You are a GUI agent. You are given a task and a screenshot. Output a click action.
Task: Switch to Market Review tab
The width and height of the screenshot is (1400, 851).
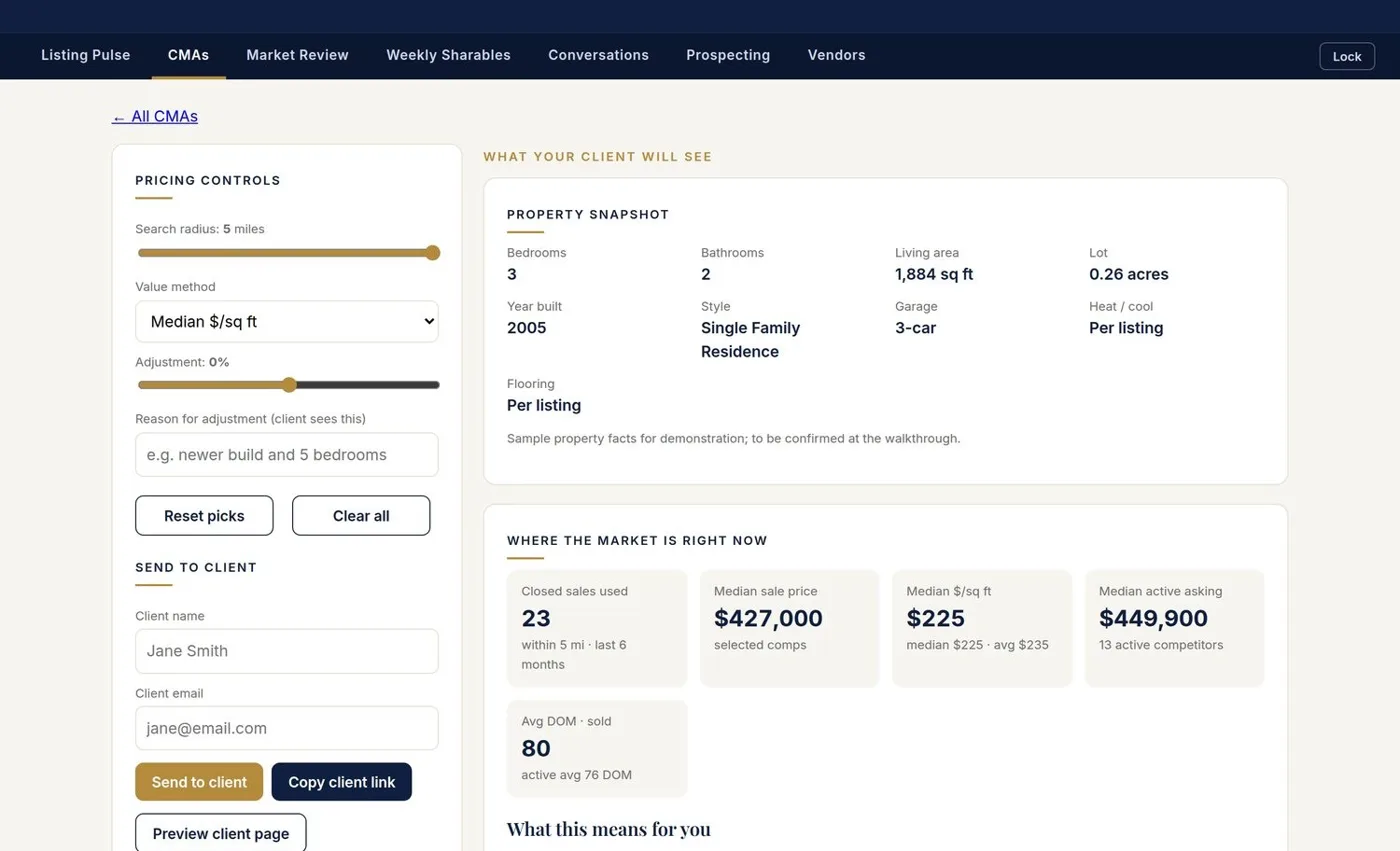point(297,55)
